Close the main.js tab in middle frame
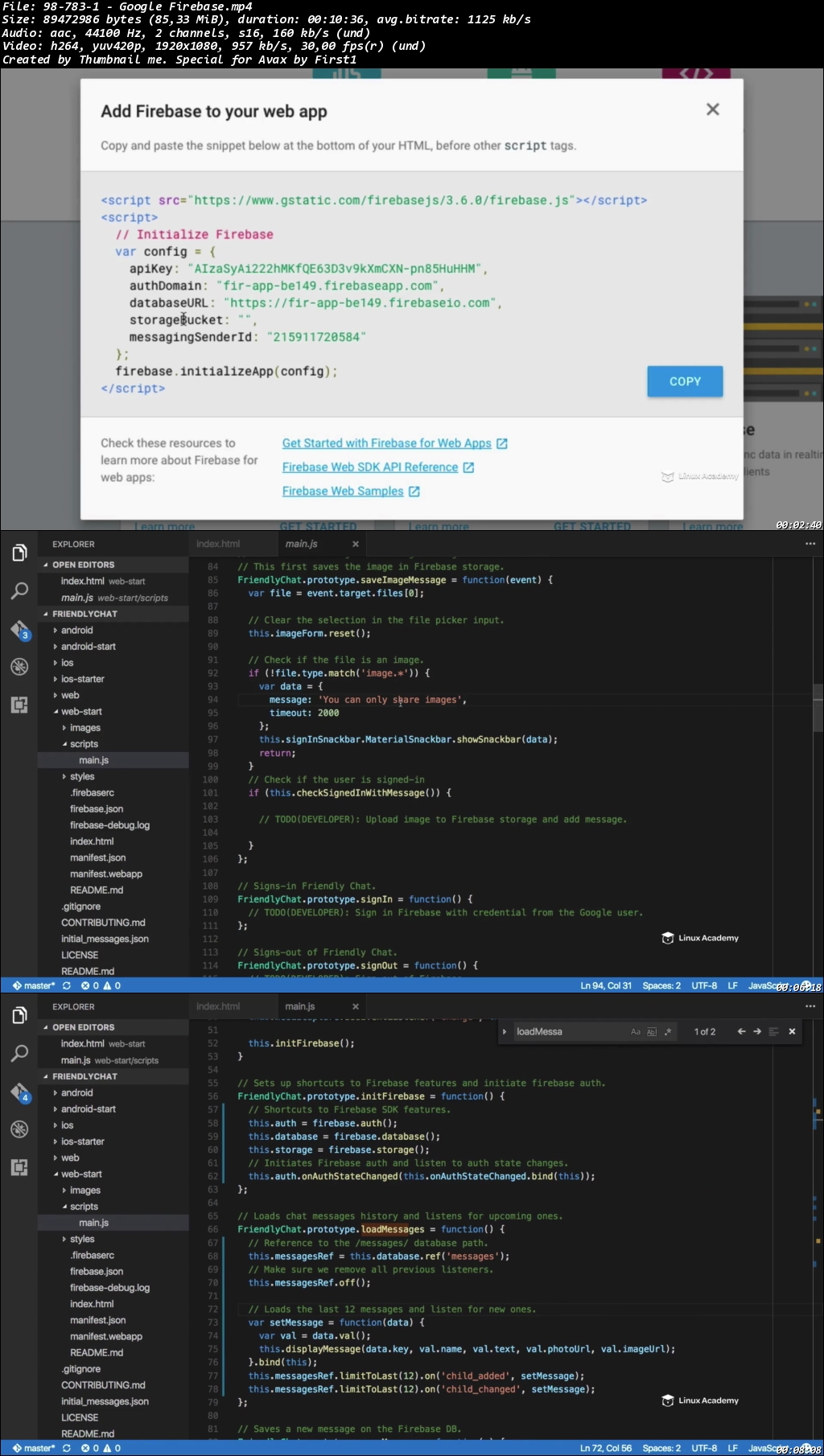Screen dimensions: 824x1456 click(x=356, y=544)
